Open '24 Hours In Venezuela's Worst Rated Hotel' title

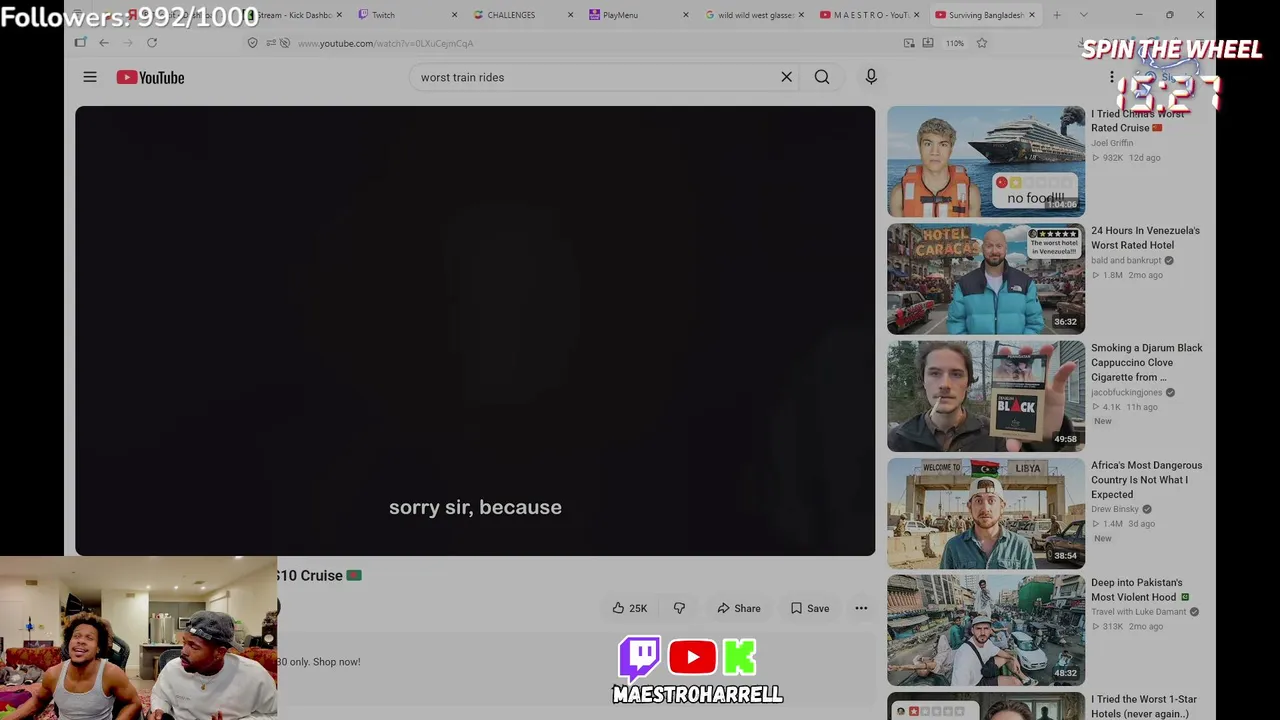[x=1145, y=238]
